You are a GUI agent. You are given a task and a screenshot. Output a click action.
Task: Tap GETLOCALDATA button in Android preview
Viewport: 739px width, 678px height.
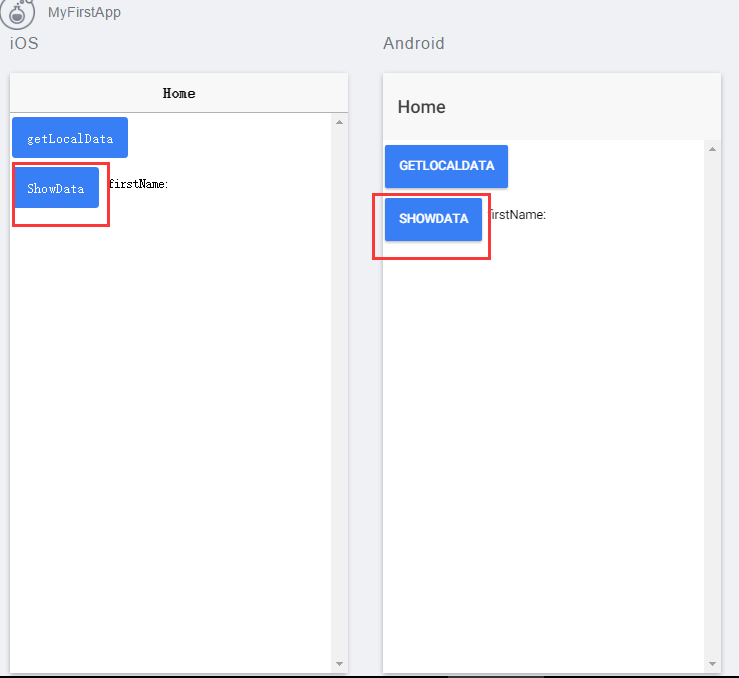446,166
